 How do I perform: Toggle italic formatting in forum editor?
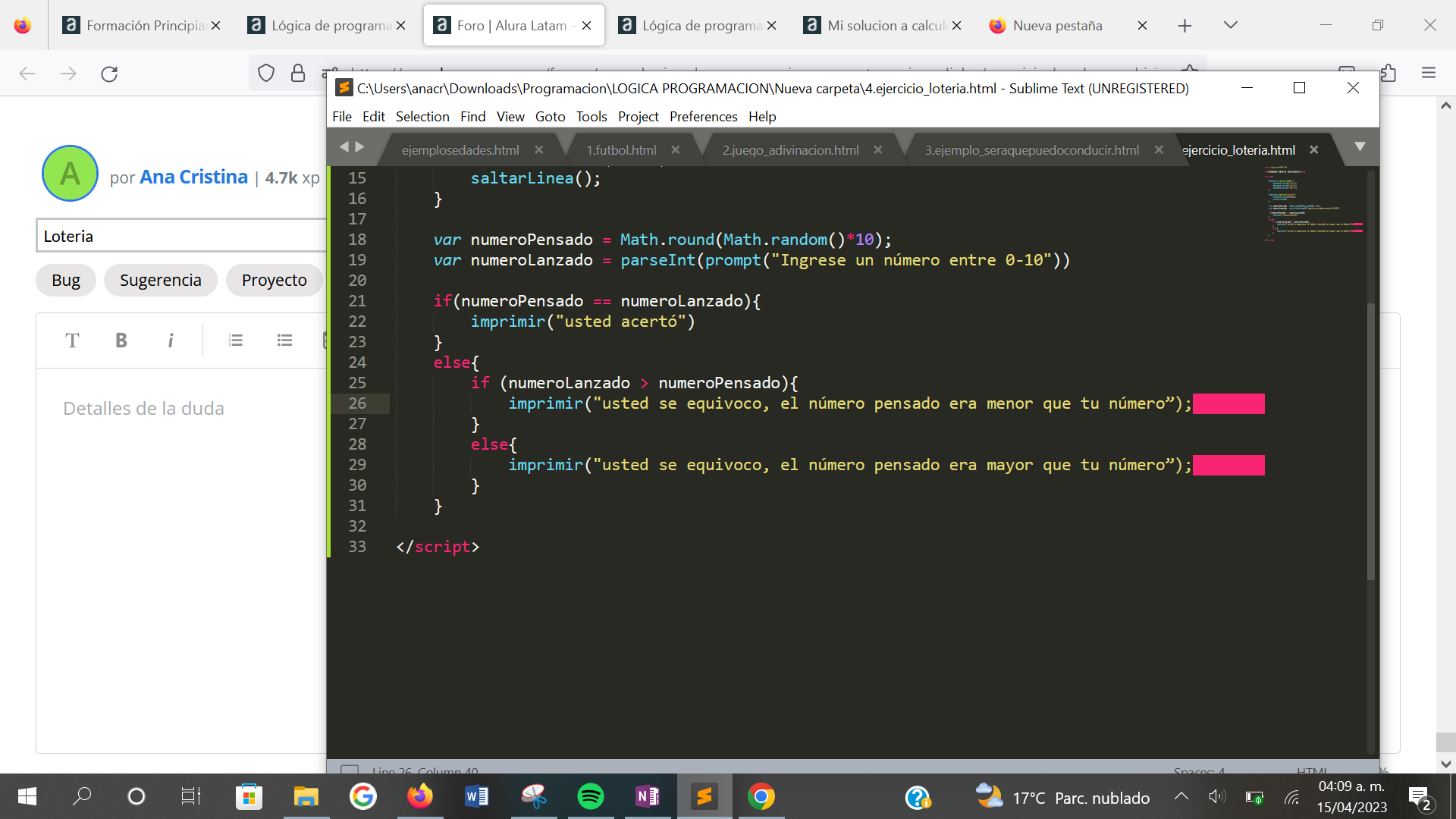click(x=171, y=340)
